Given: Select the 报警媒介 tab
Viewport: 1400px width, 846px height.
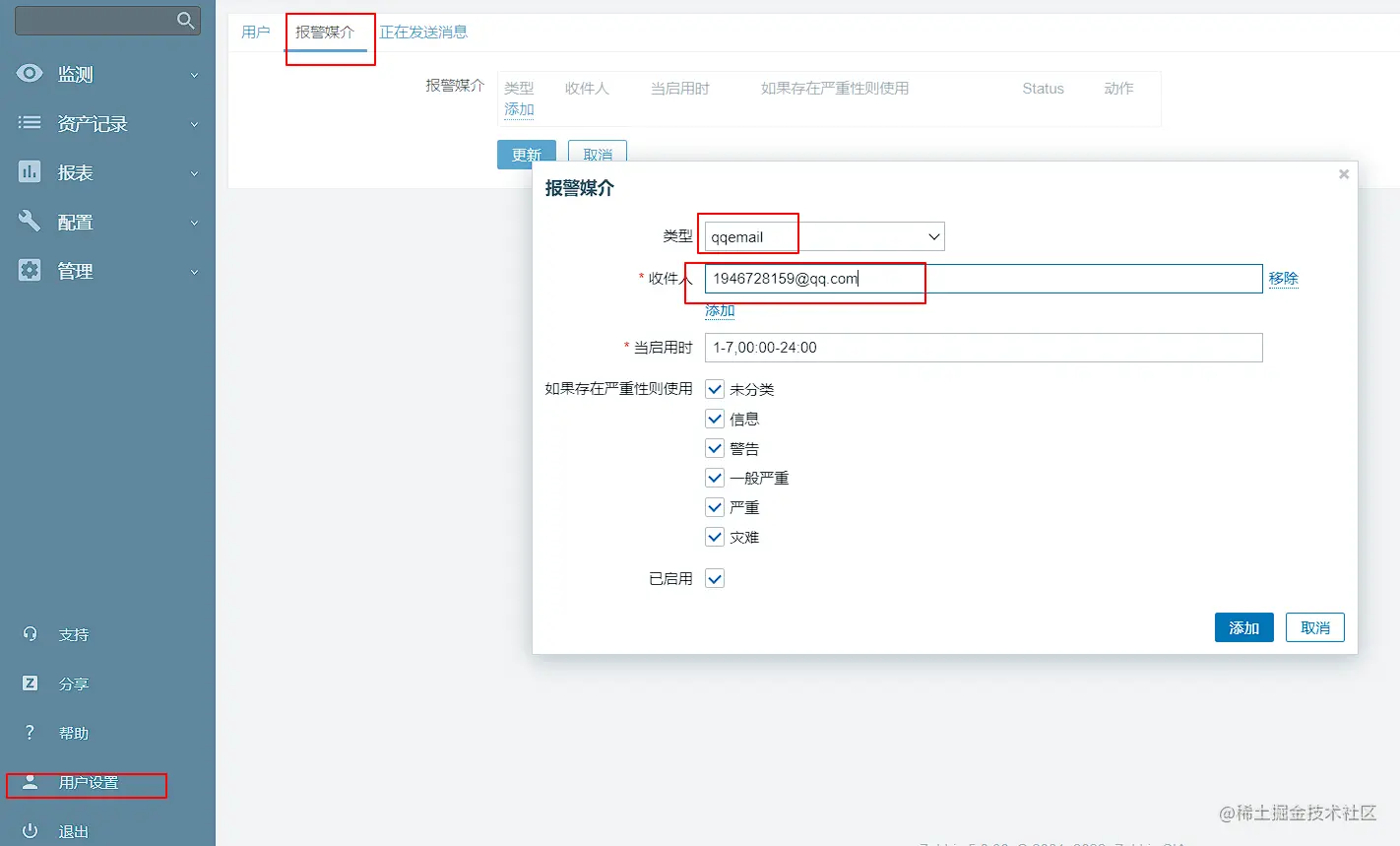Looking at the screenshot, I should (325, 32).
